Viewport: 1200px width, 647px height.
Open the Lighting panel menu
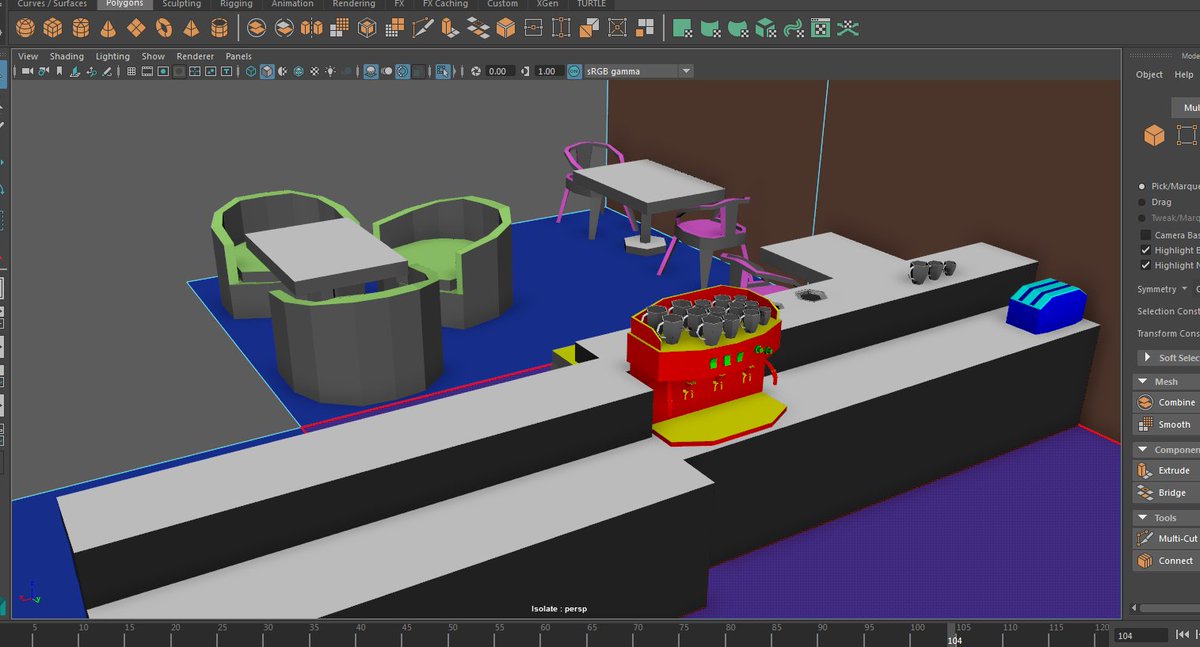coord(113,56)
